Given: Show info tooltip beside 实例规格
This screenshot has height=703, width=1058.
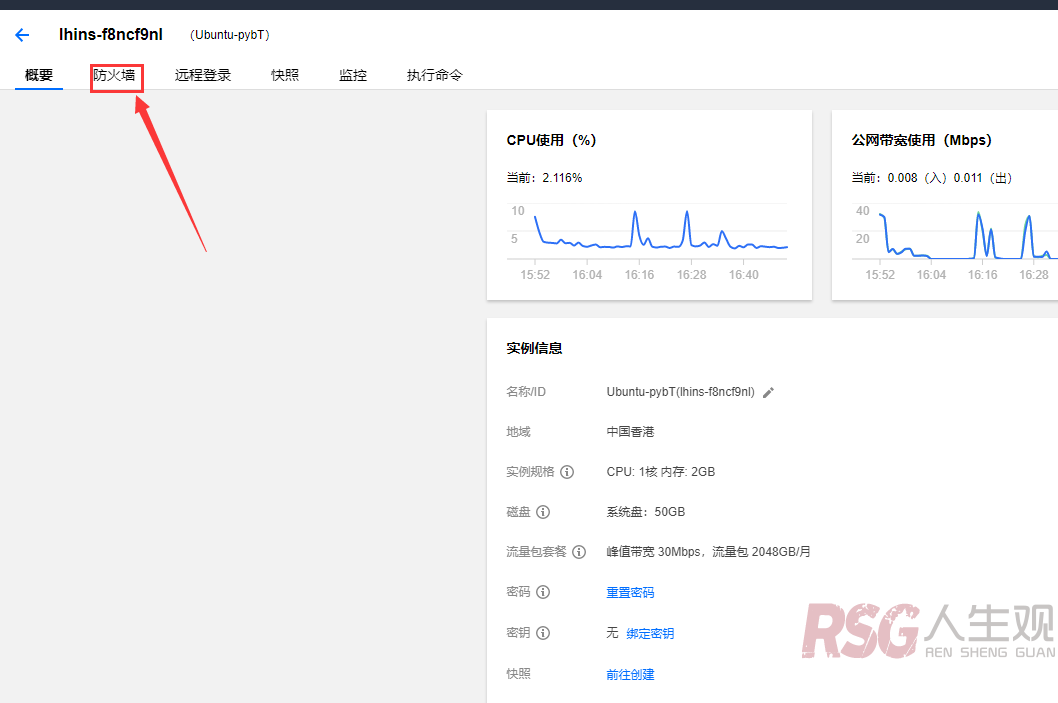Looking at the screenshot, I should click(x=567, y=472).
